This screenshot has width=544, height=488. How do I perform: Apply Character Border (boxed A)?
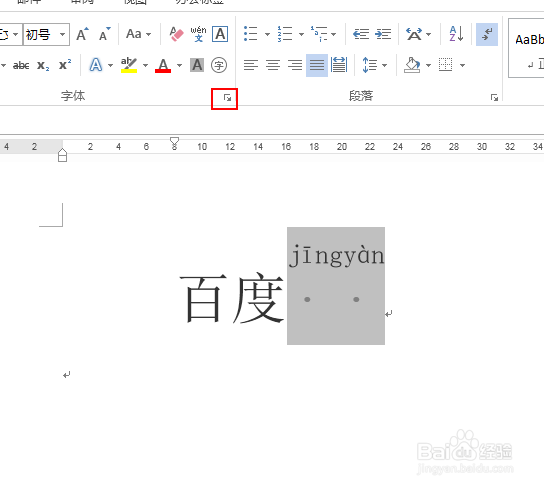tap(220, 34)
